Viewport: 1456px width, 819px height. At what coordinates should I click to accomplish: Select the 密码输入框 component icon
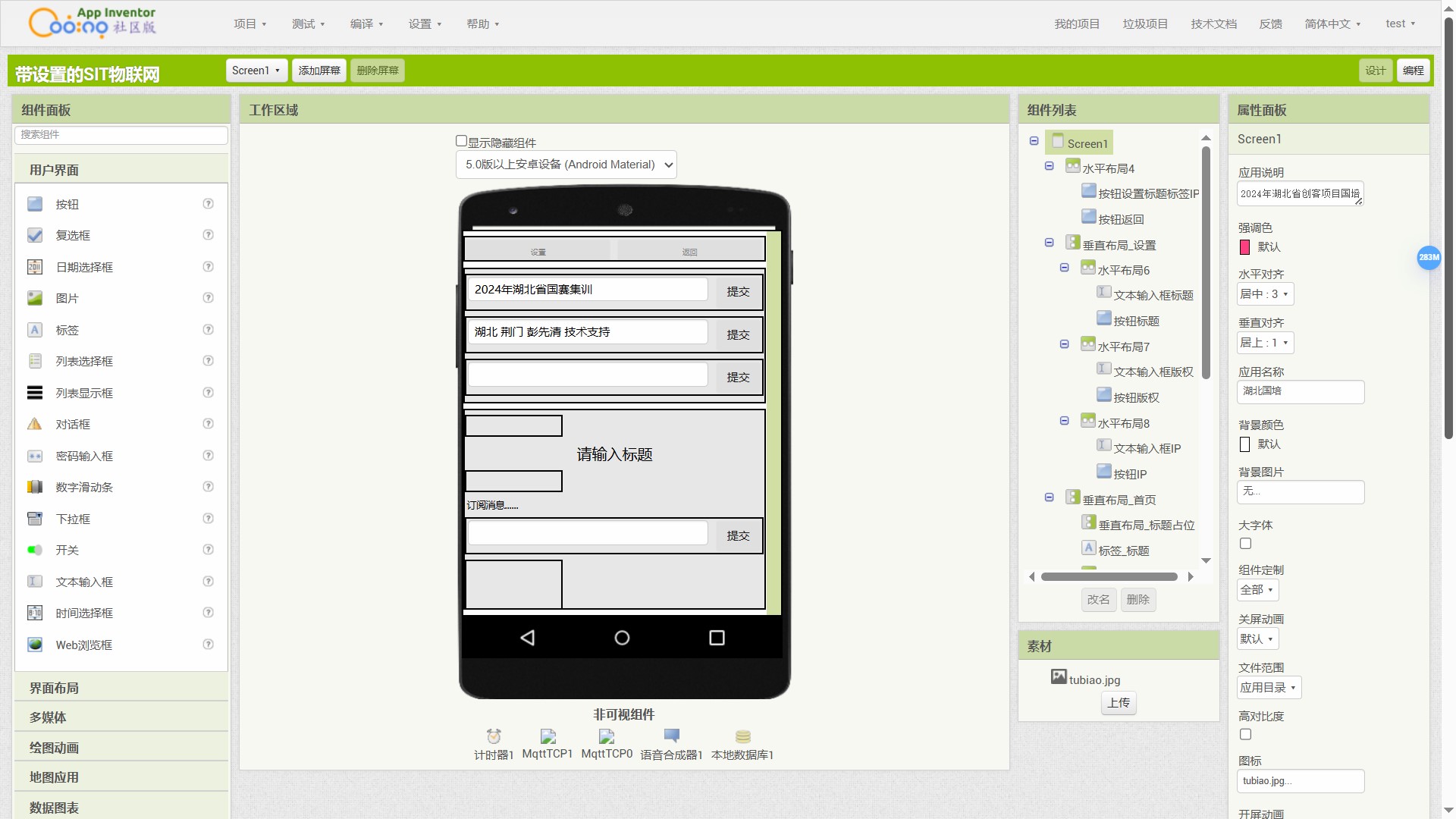(x=35, y=456)
